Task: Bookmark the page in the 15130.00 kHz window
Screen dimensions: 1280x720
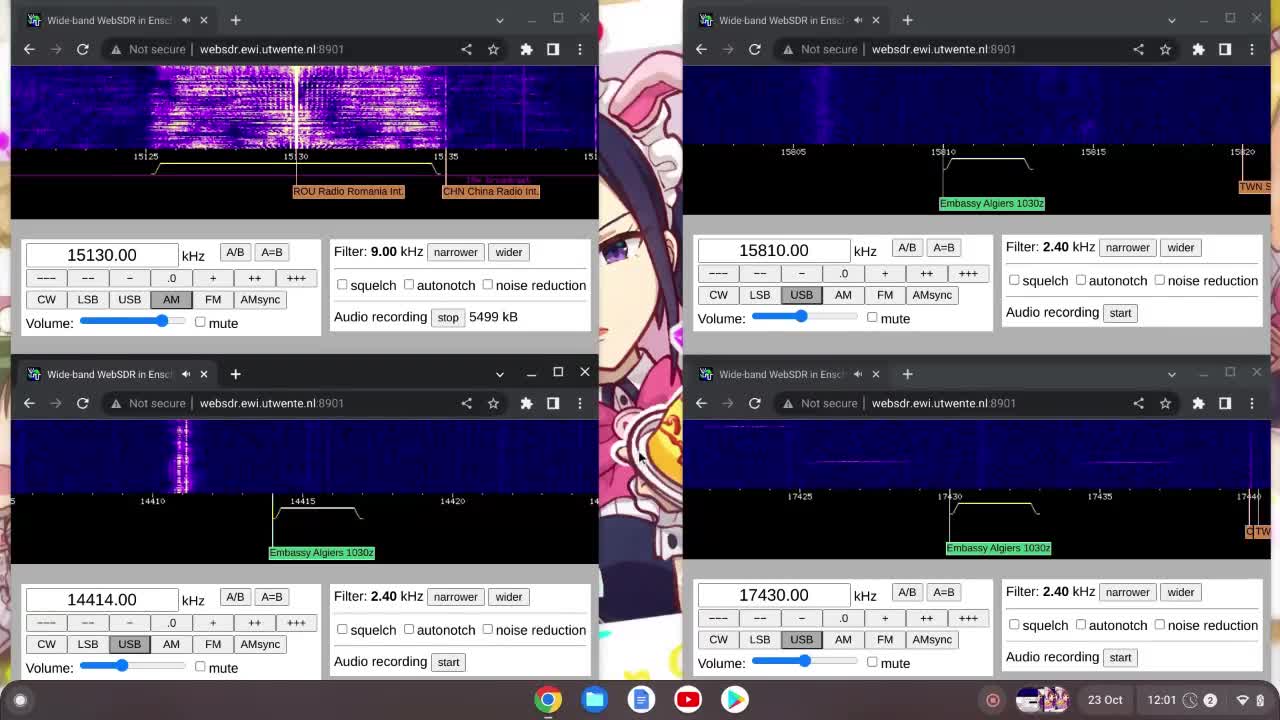Action: pos(493,49)
